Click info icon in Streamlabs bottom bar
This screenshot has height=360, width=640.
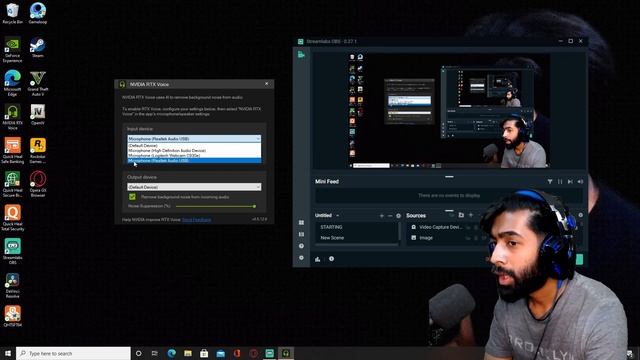point(331,259)
